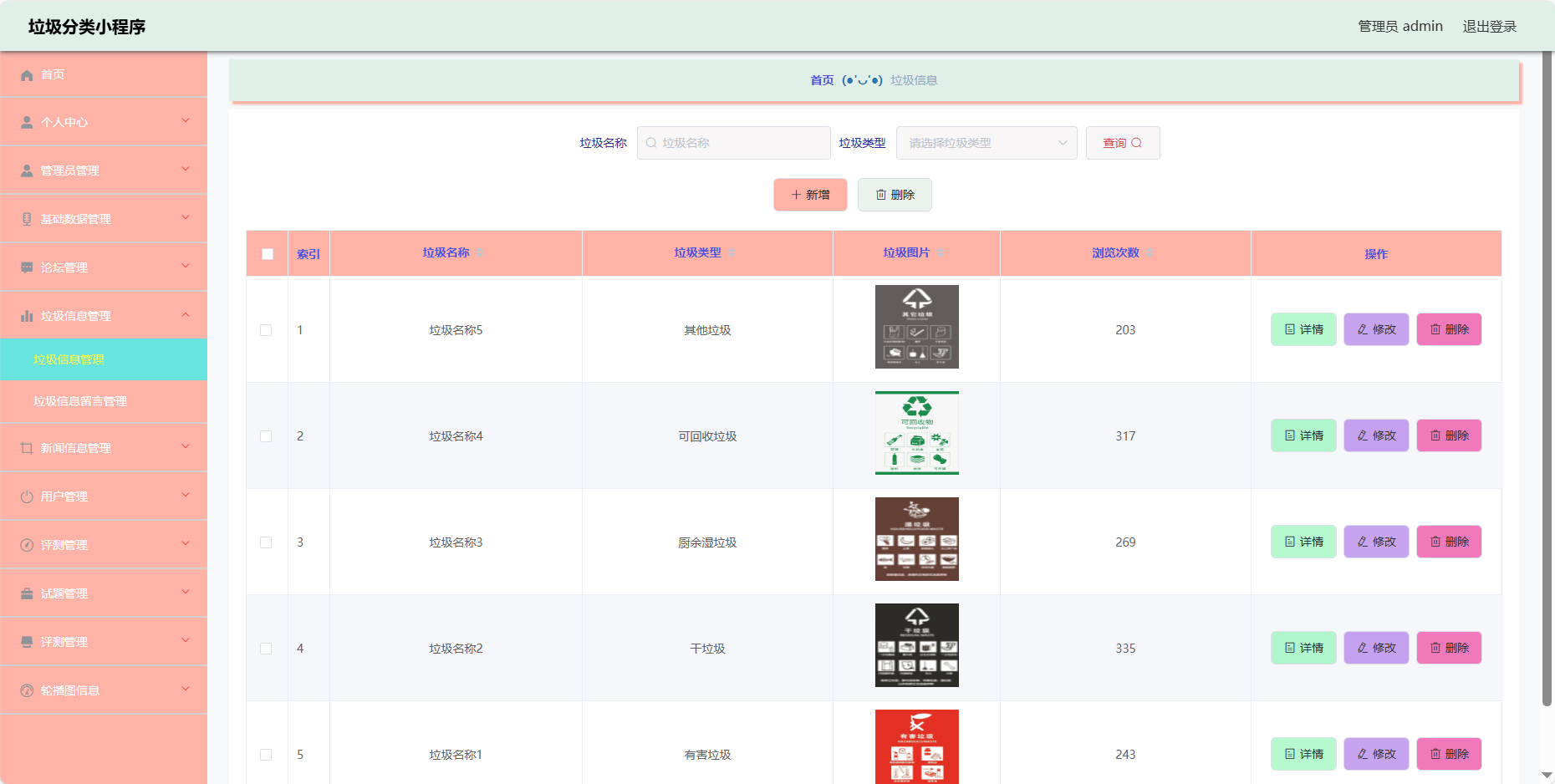Expand 个人中心 menu chevron
The height and width of the screenshot is (784, 1555).
tap(186, 121)
